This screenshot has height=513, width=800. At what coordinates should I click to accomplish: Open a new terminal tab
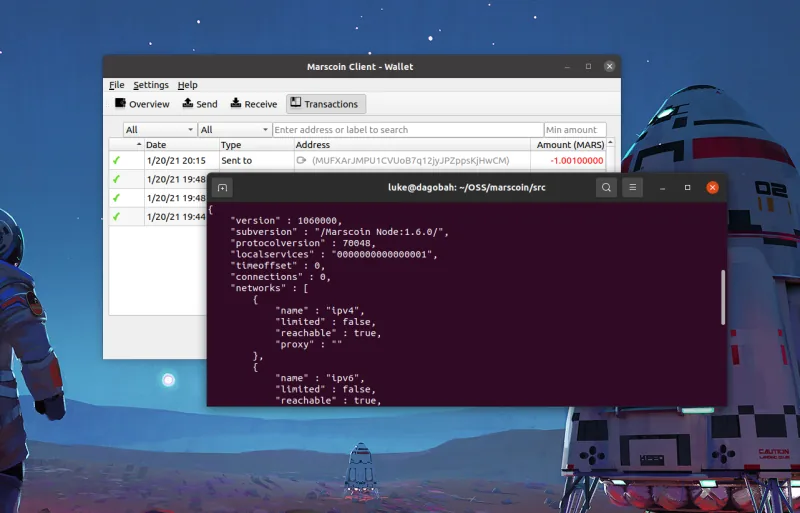point(222,187)
